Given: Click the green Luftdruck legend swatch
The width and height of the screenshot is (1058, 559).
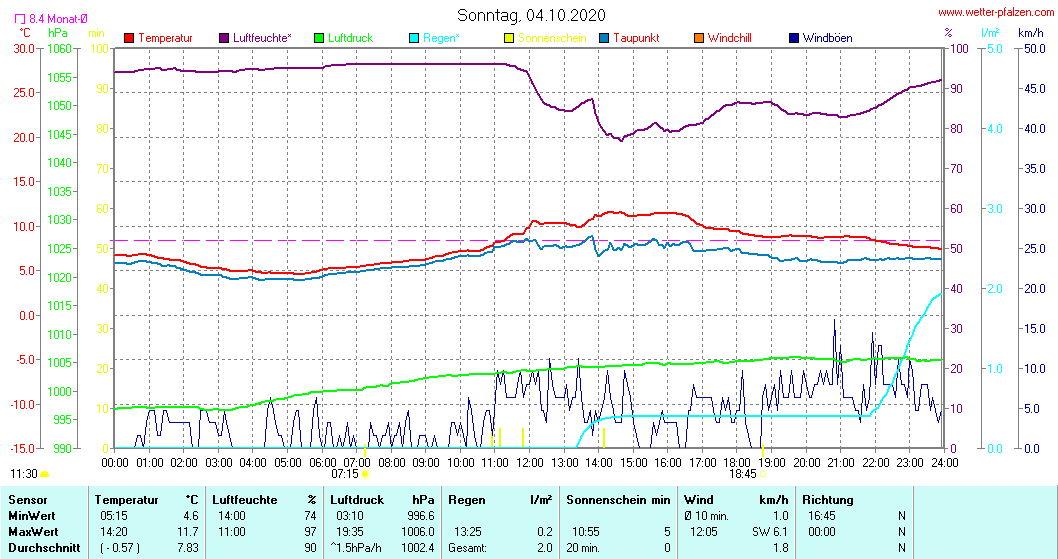Looking at the screenshot, I should pyautogui.click(x=319, y=38).
